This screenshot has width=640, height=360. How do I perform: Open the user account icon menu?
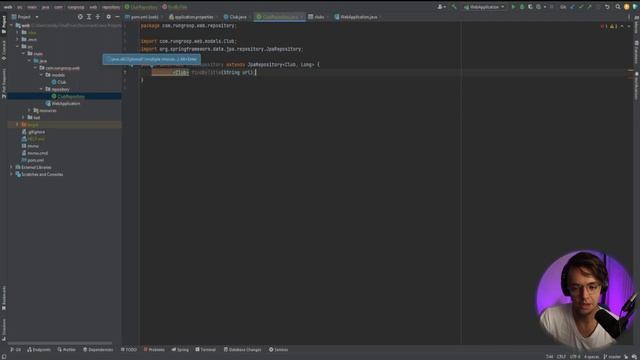point(441,7)
